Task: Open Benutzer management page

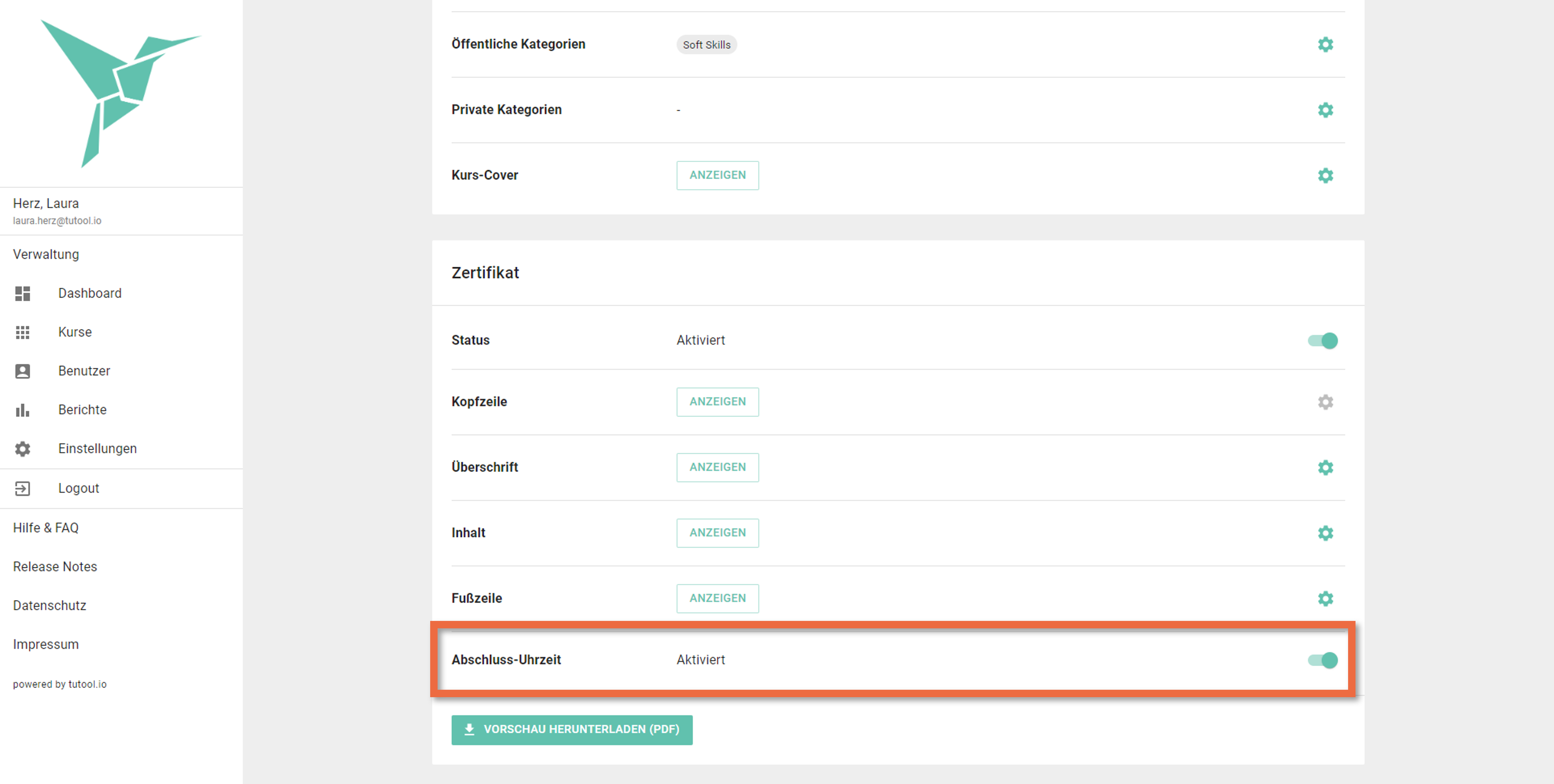Action: 84,371
